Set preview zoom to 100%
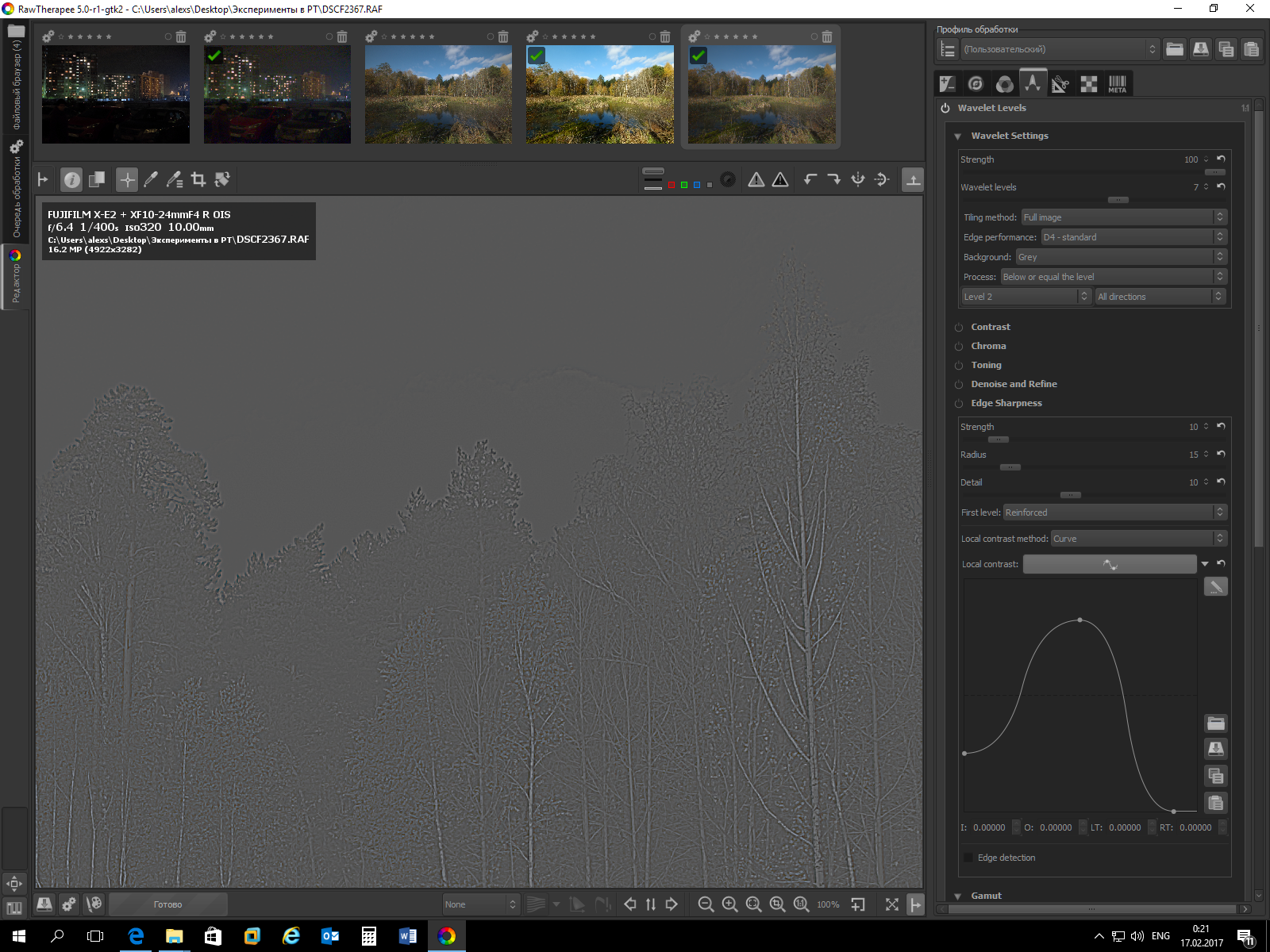 pyautogui.click(x=801, y=904)
